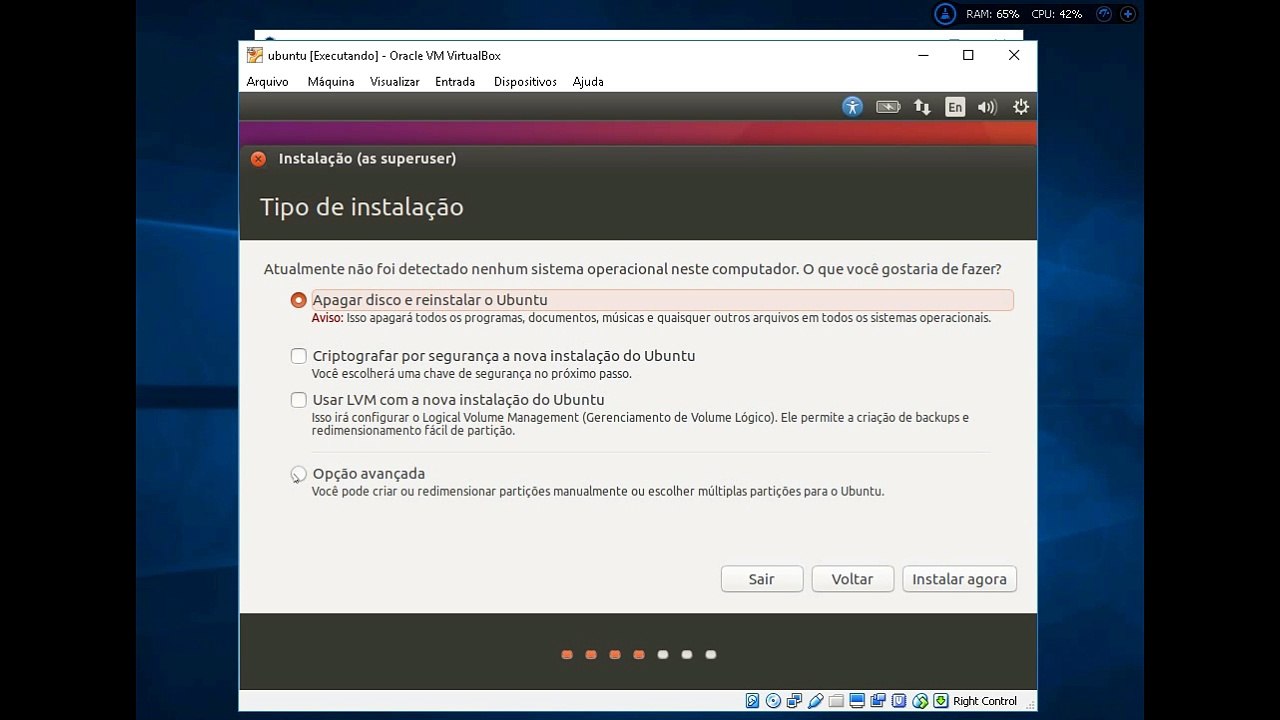Viewport: 1280px width, 720px height.
Task: Click the 'Você pode criar ou redimensionar' description
Action: (598, 492)
